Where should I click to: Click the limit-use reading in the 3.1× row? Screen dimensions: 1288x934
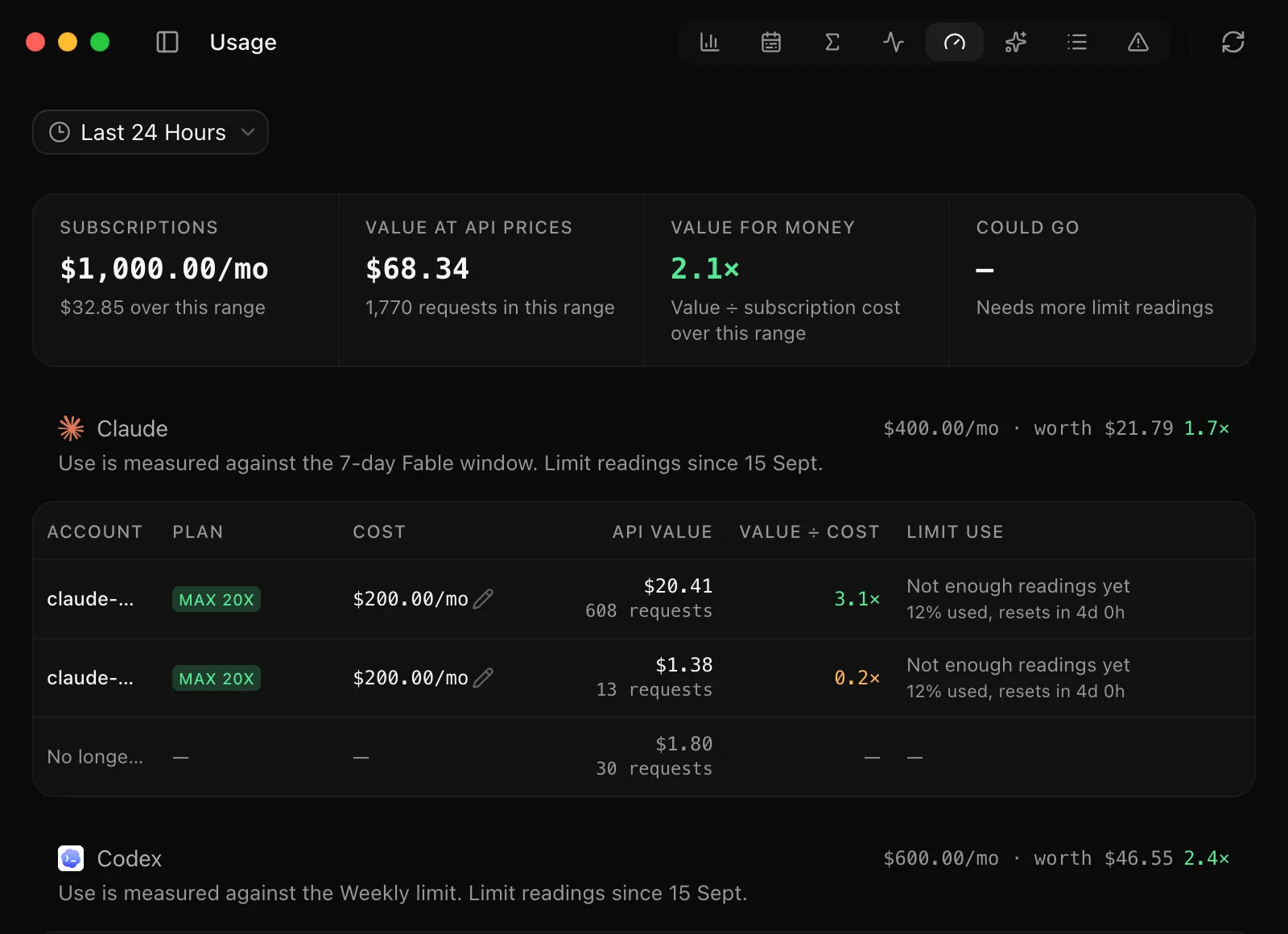click(x=1018, y=599)
